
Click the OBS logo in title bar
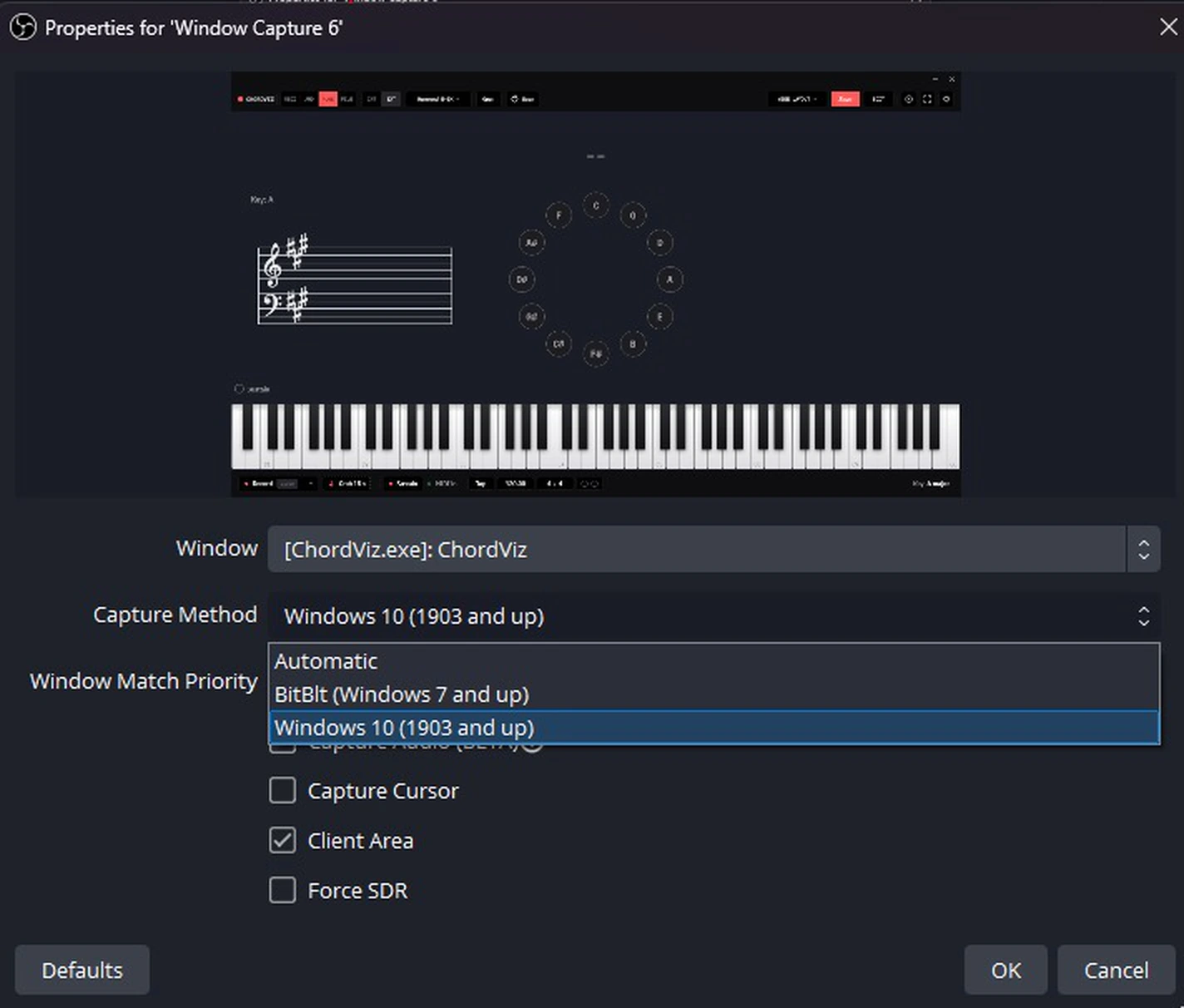point(22,28)
